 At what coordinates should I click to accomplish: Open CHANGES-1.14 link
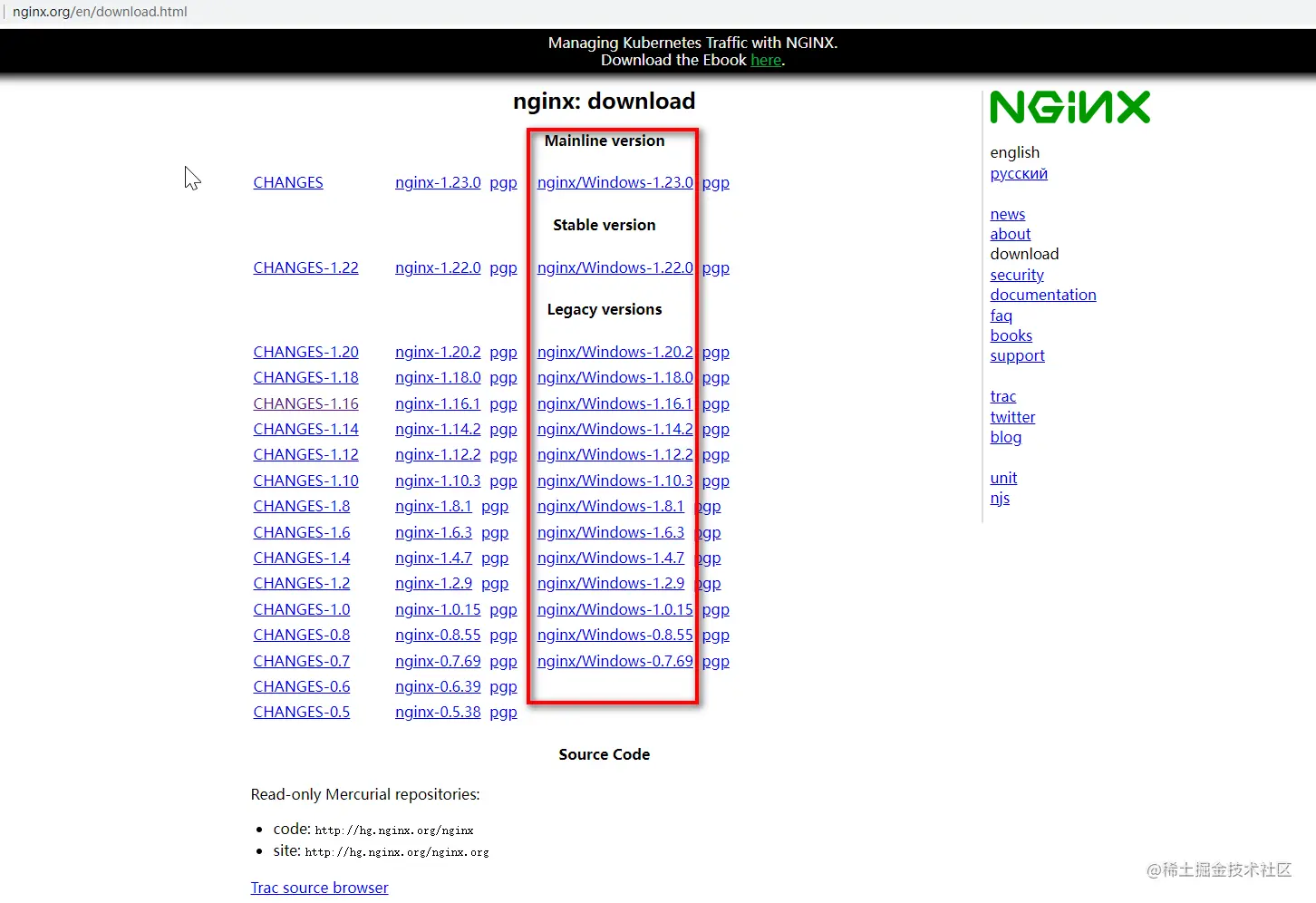[x=305, y=429]
